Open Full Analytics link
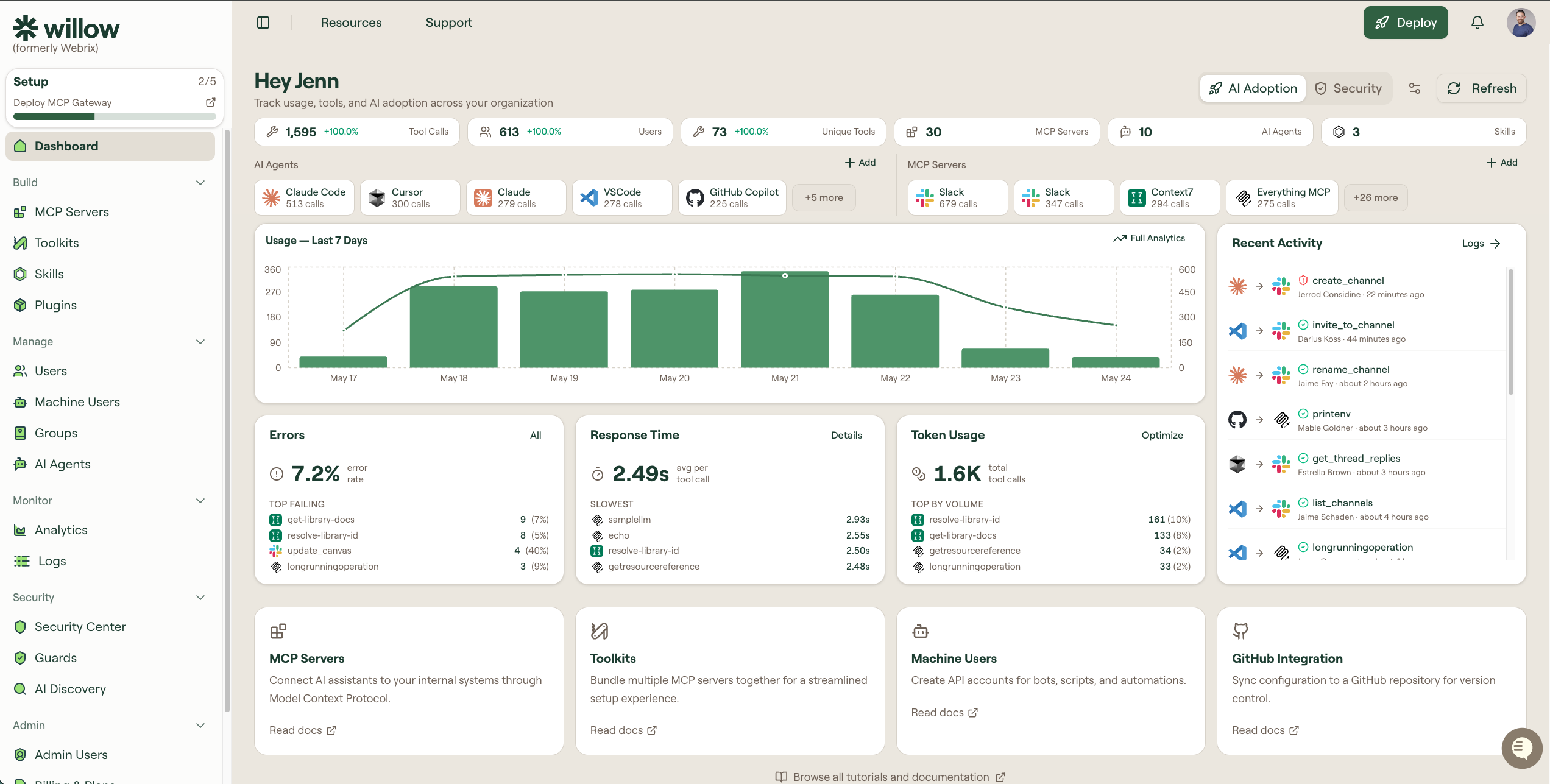This screenshot has width=1550, height=784. tap(1149, 238)
